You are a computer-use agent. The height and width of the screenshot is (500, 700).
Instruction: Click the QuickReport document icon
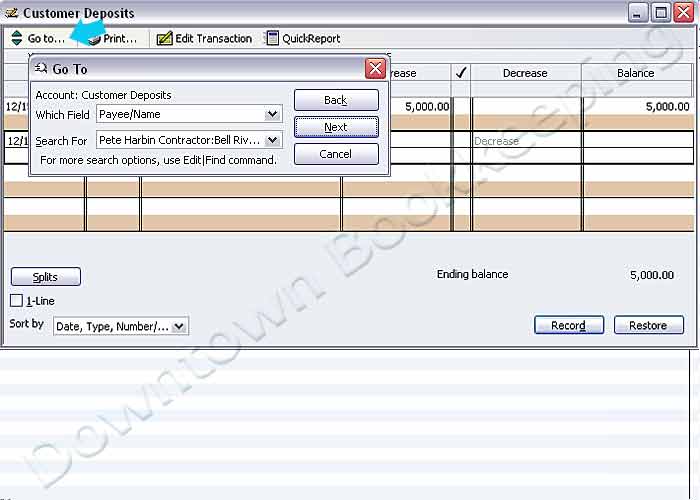(x=273, y=38)
